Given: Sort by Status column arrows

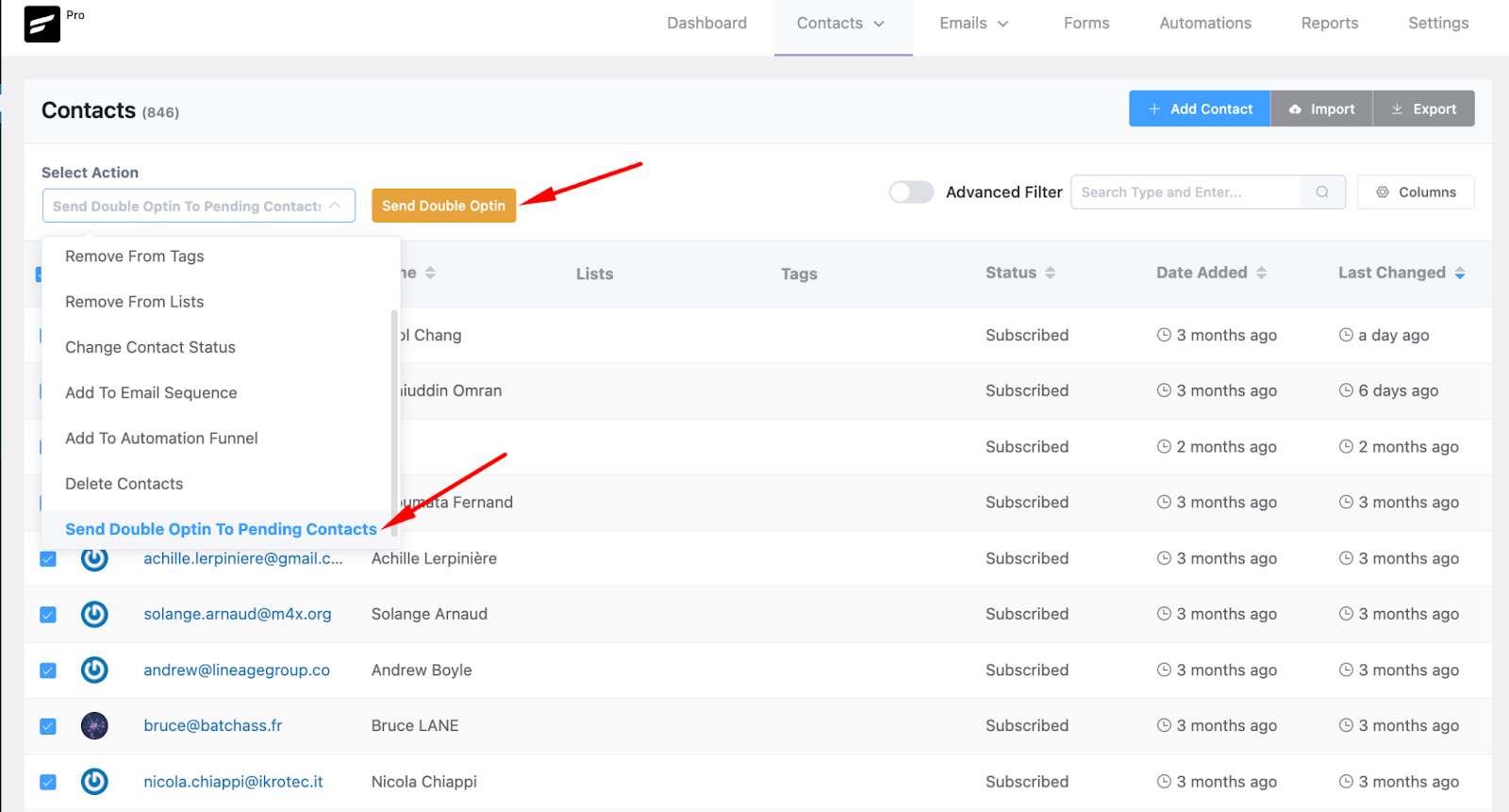Looking at the screenshot, I should [1050, 273].
